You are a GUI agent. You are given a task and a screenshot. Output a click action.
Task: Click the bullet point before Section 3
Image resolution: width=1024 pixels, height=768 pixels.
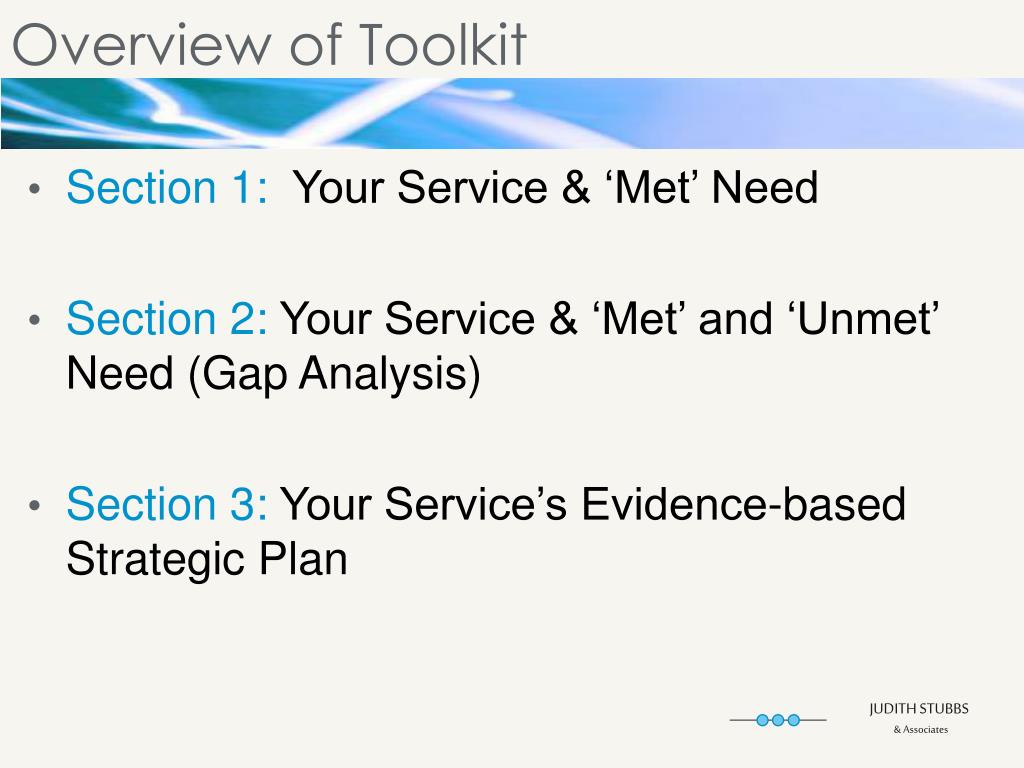[x=36, y=506]
